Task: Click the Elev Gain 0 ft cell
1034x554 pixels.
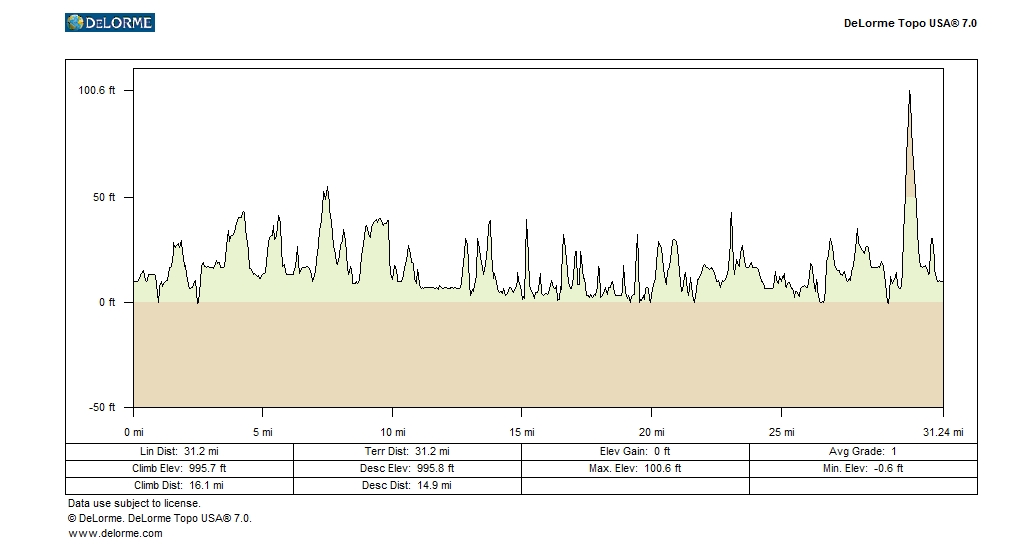Action: (x=635, y=452)
